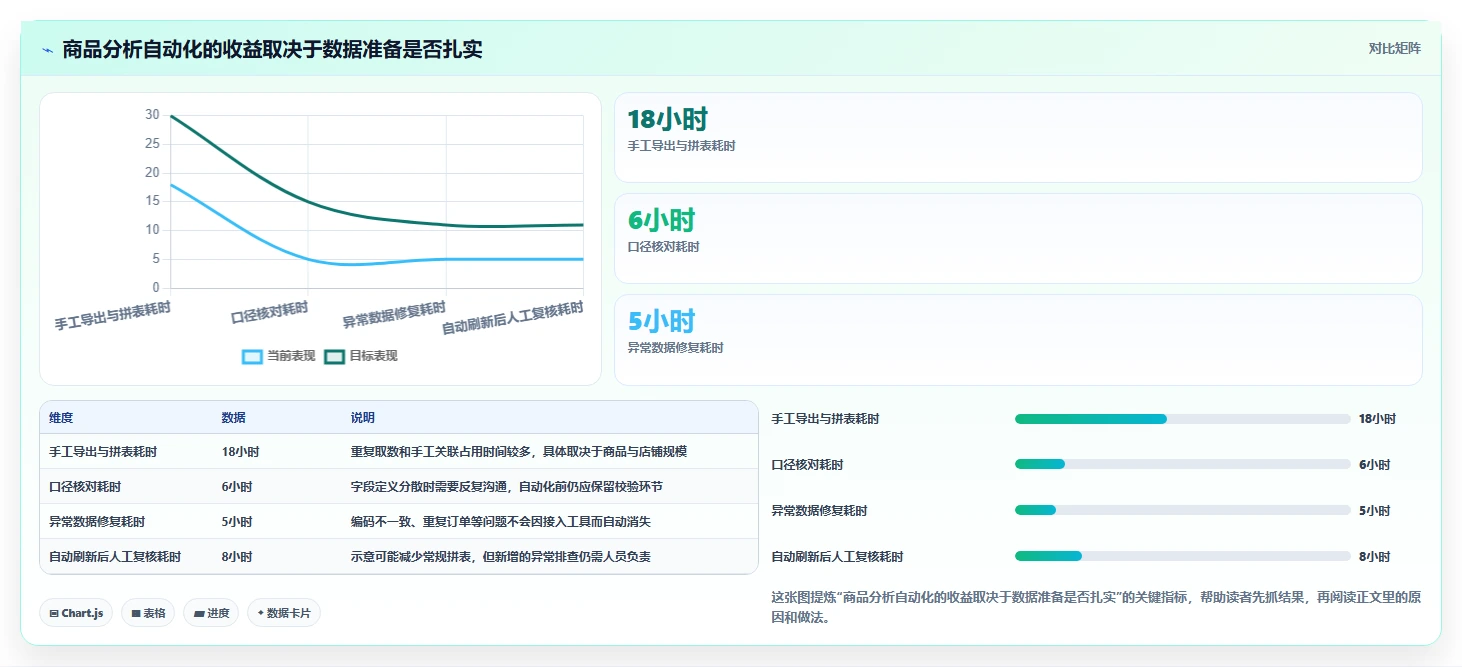Click the 手工导出与拼表耗时 progress bar

click(x=1183, y=419)
